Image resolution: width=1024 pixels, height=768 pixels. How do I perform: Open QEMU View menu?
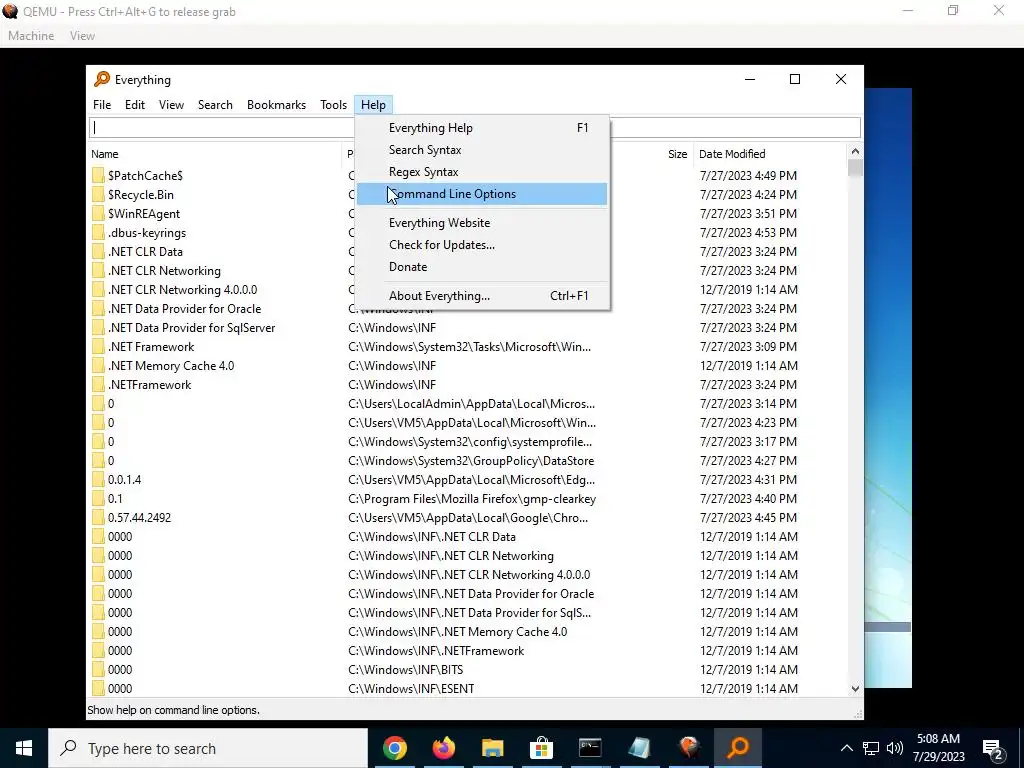(x=82, y=36)
